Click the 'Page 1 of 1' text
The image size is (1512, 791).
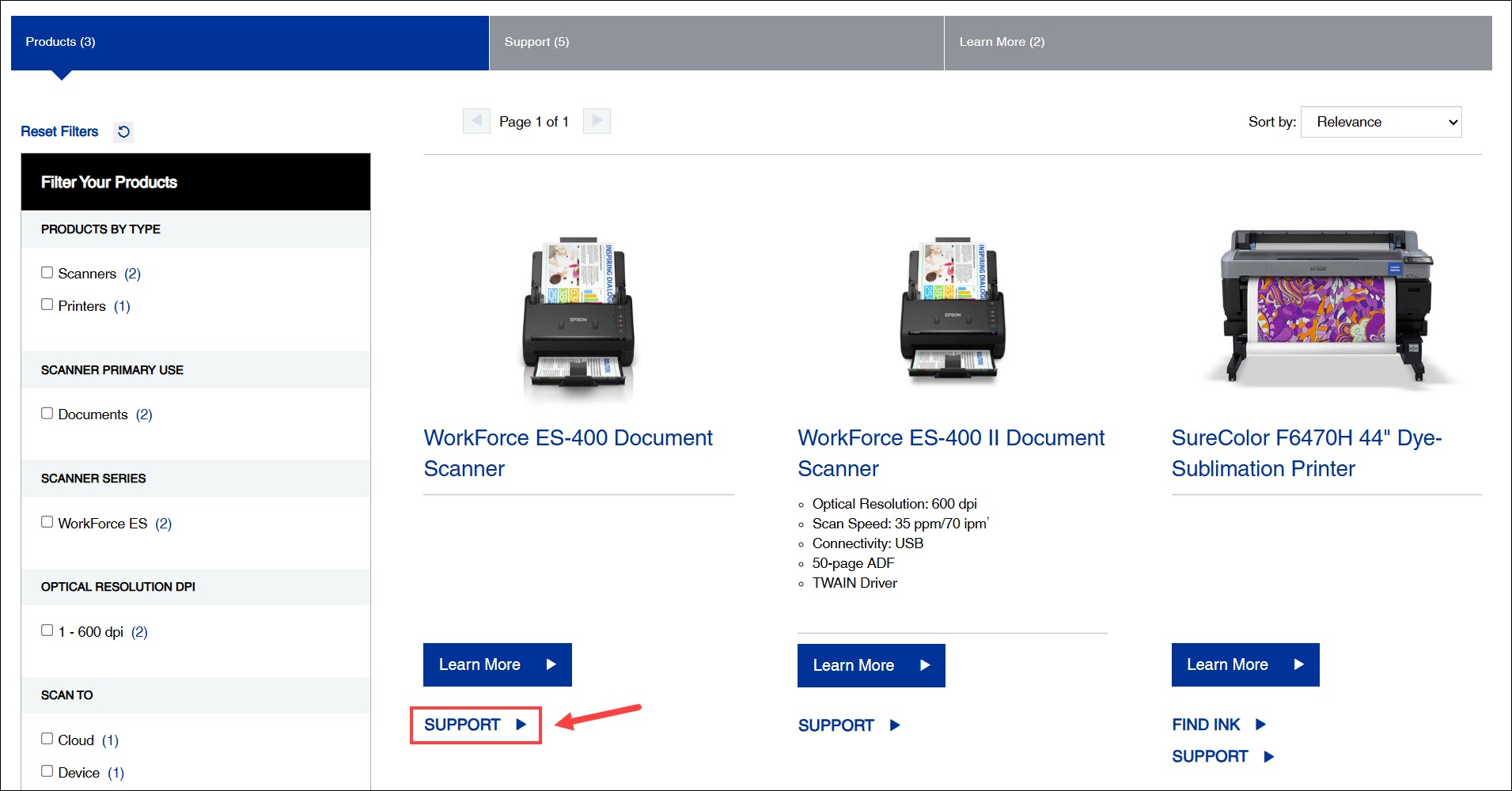point(534,122)
